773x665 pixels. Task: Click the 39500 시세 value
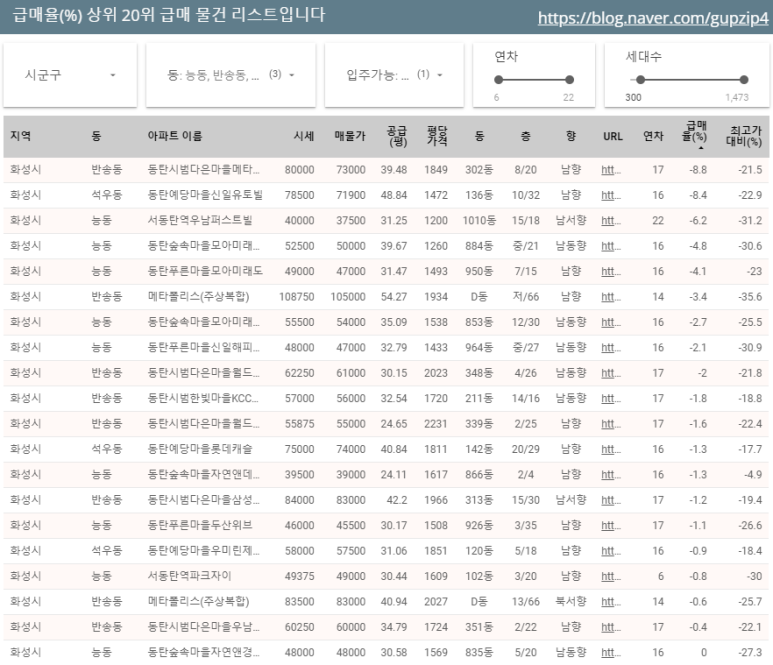pos(299,475)
